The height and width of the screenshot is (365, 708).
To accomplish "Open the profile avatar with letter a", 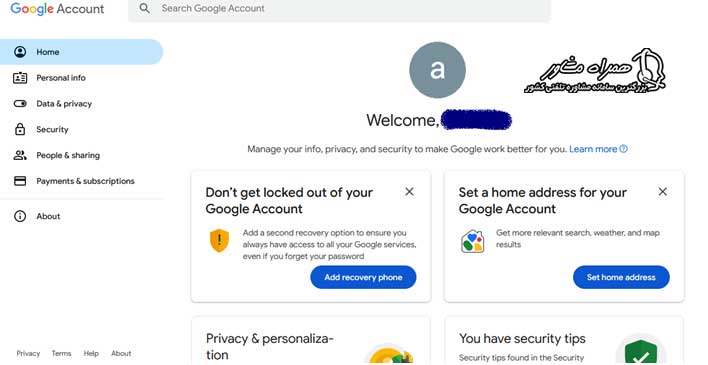I will (437, 70).
